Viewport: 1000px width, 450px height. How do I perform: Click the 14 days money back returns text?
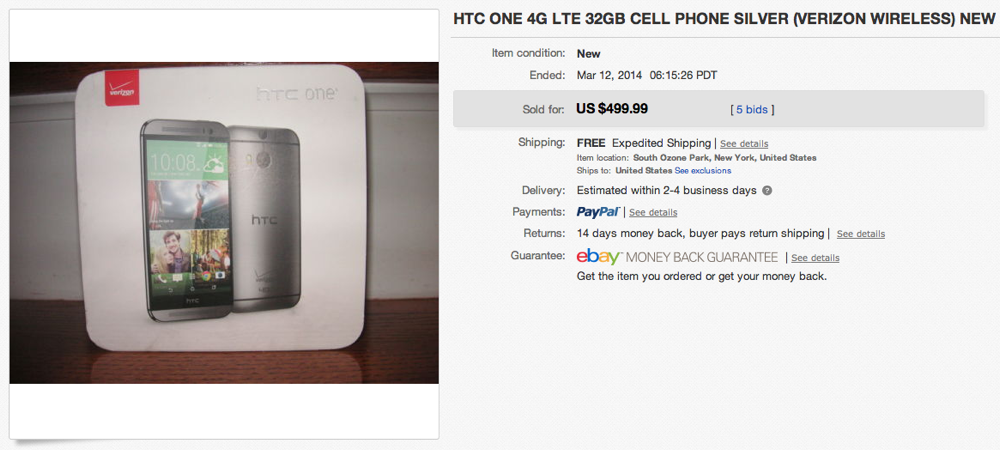701,233
